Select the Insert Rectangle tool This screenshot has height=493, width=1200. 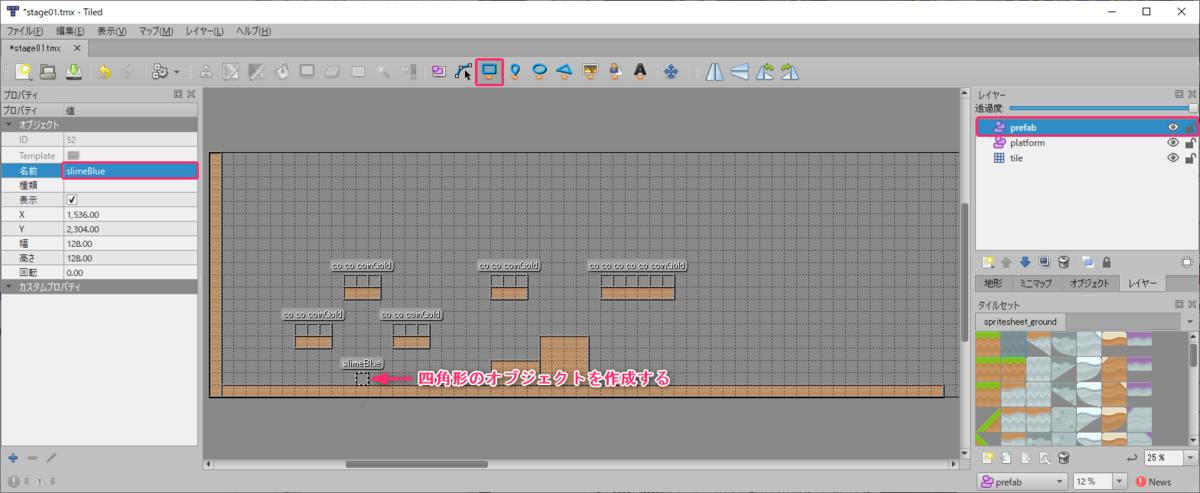tap(489, 72)
